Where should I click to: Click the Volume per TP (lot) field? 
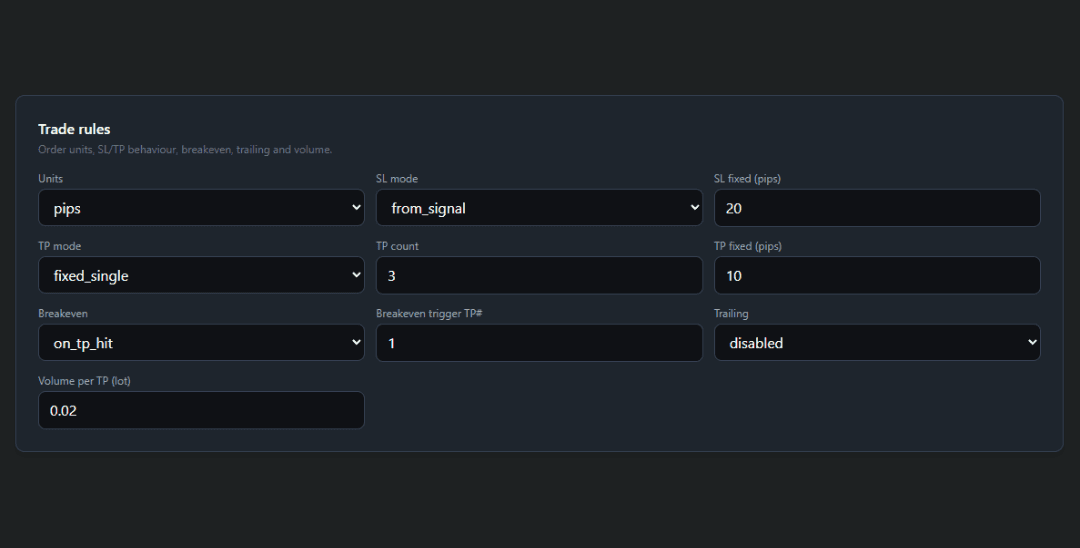coord(201,410)
